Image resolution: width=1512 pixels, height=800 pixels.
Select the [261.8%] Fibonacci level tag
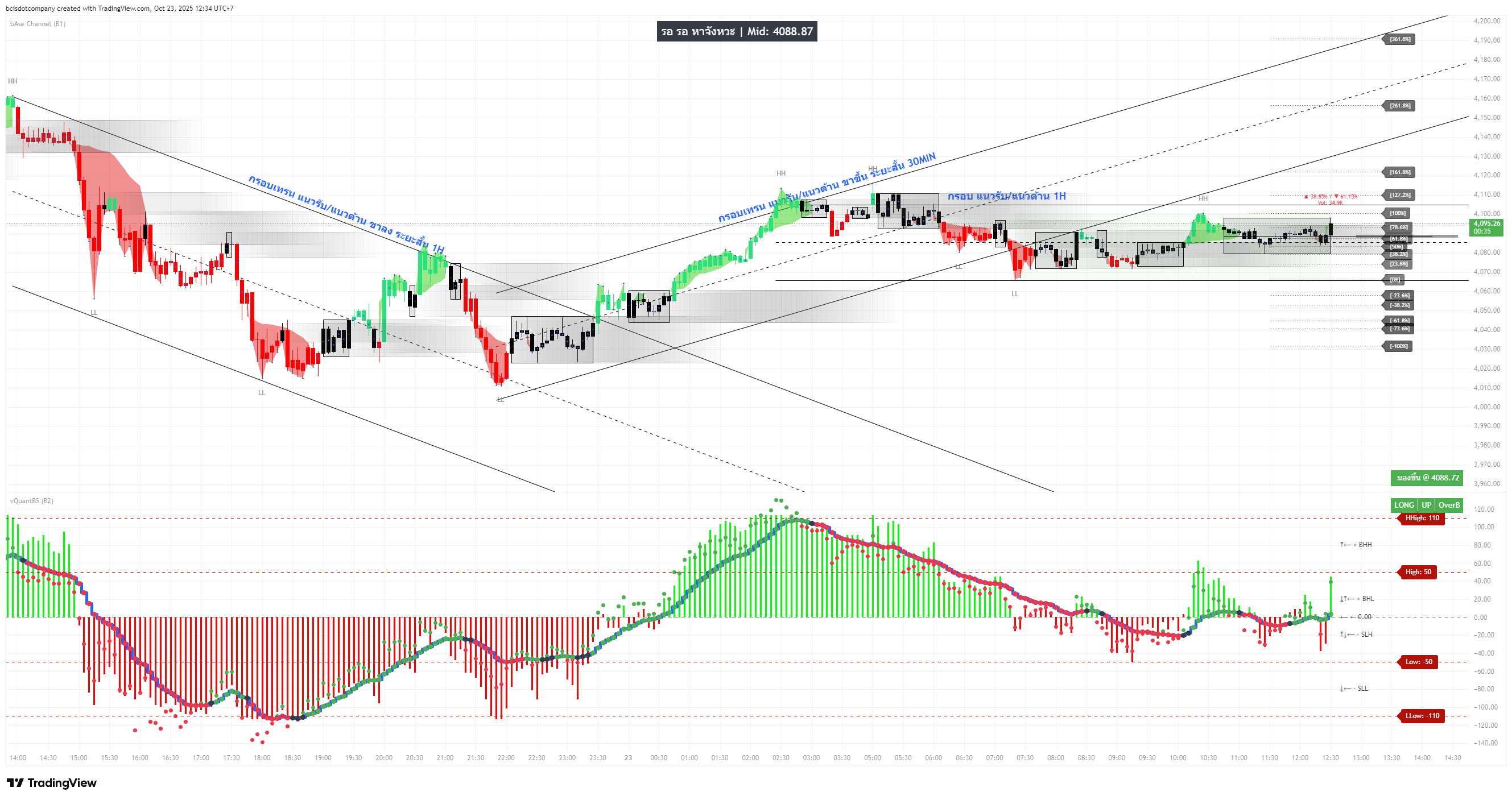tap(1400, 106)
